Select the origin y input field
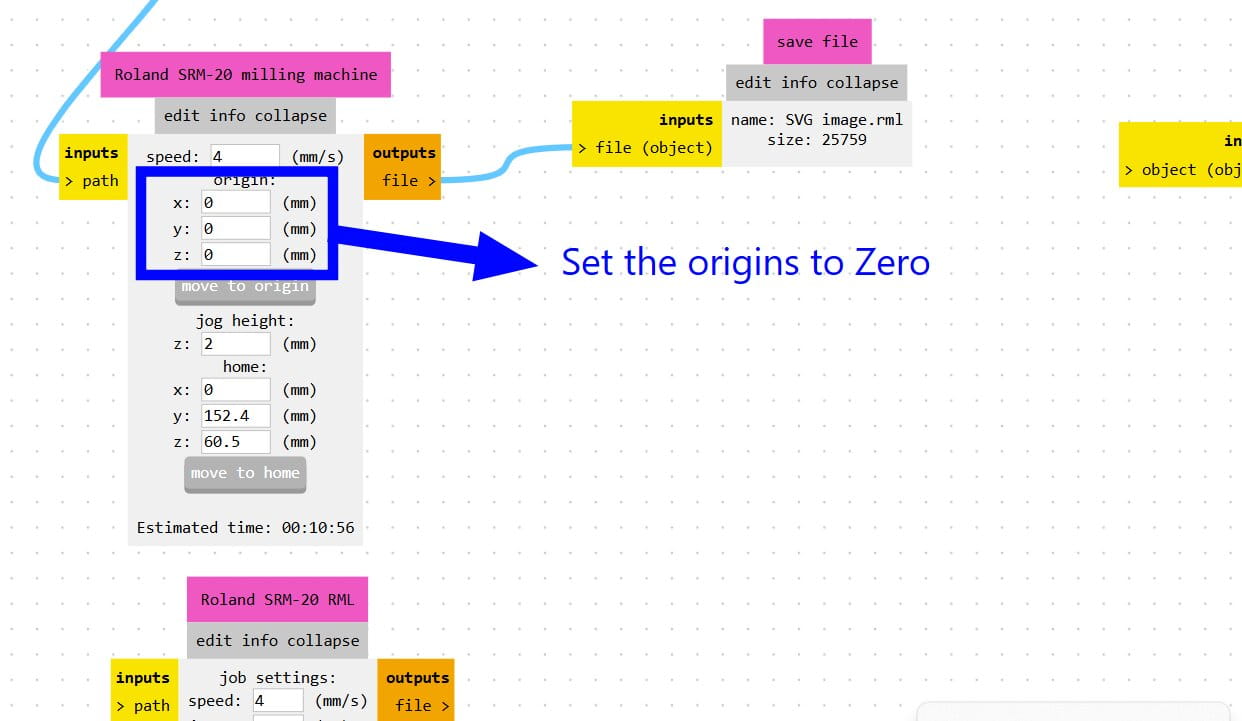Screen dimensions: 1242x721 click(x=235, y=229)
